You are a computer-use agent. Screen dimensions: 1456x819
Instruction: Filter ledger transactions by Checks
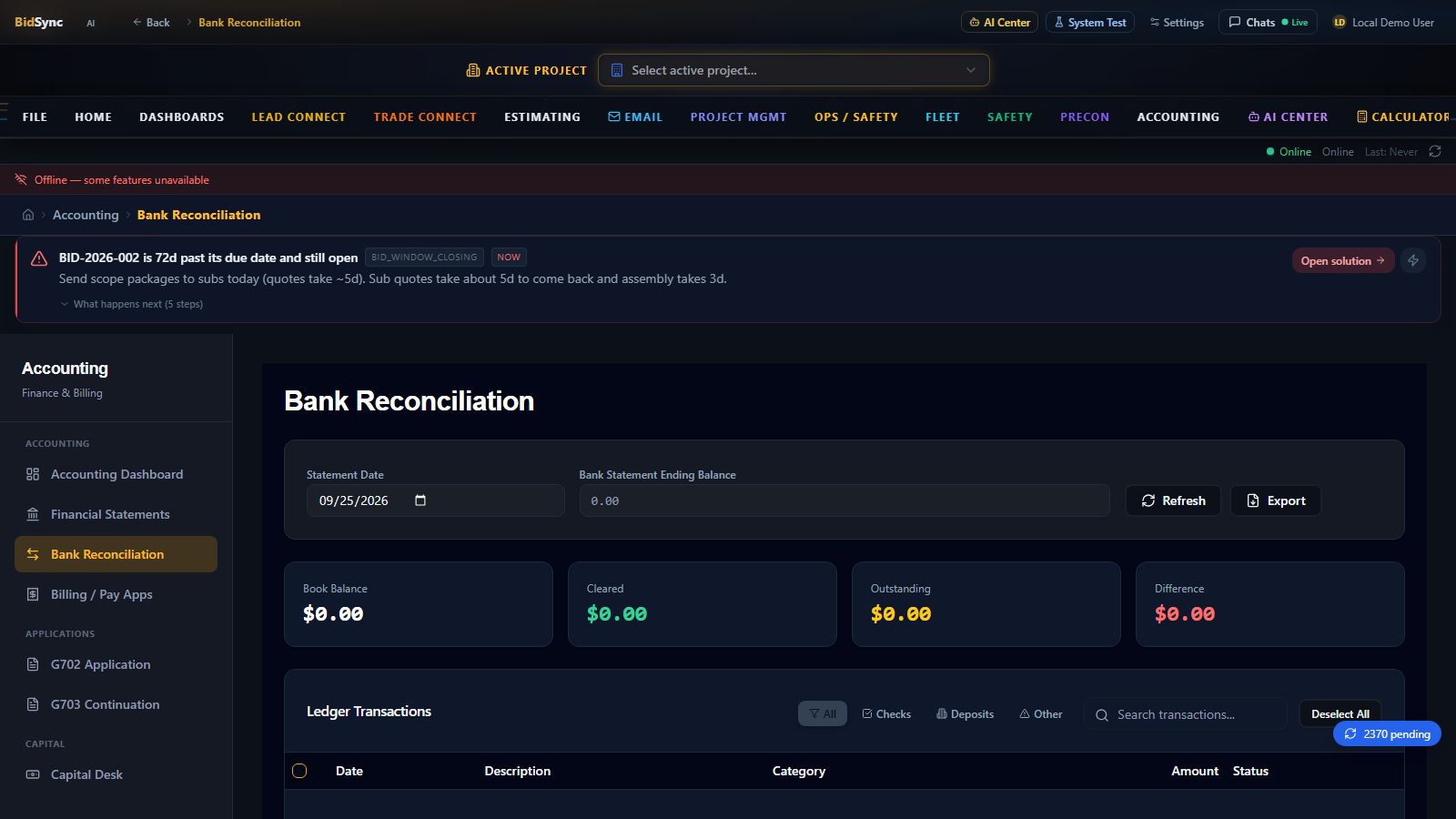(886, 713)
